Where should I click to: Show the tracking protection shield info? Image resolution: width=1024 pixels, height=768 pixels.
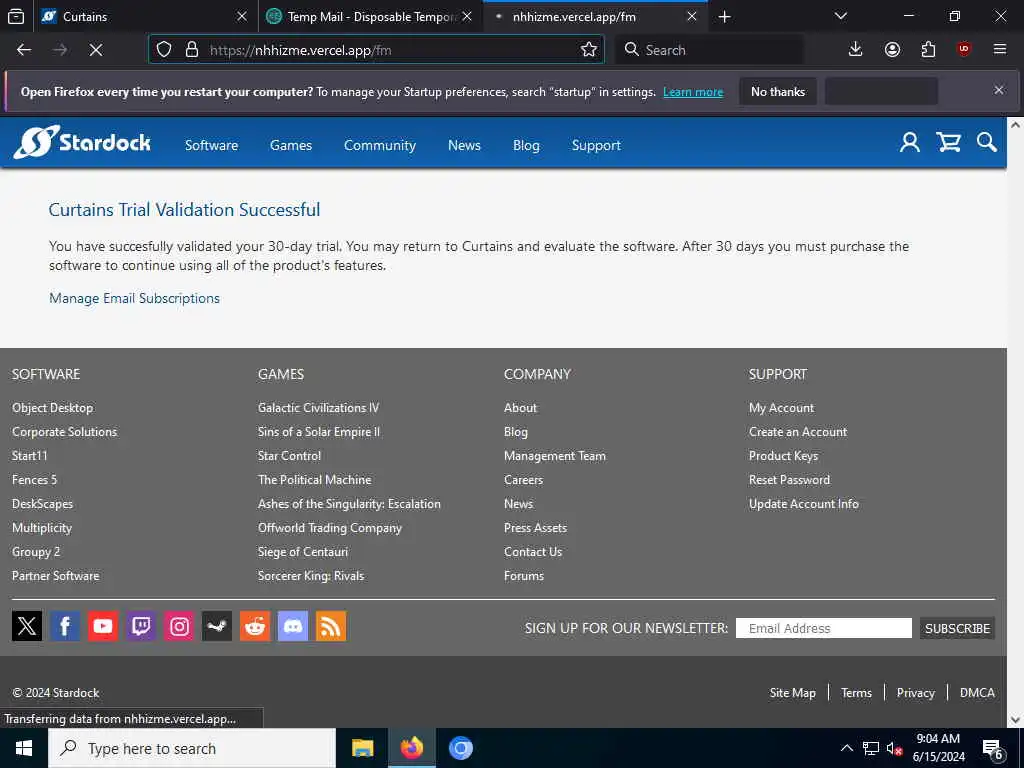click(x=164, y=50)
